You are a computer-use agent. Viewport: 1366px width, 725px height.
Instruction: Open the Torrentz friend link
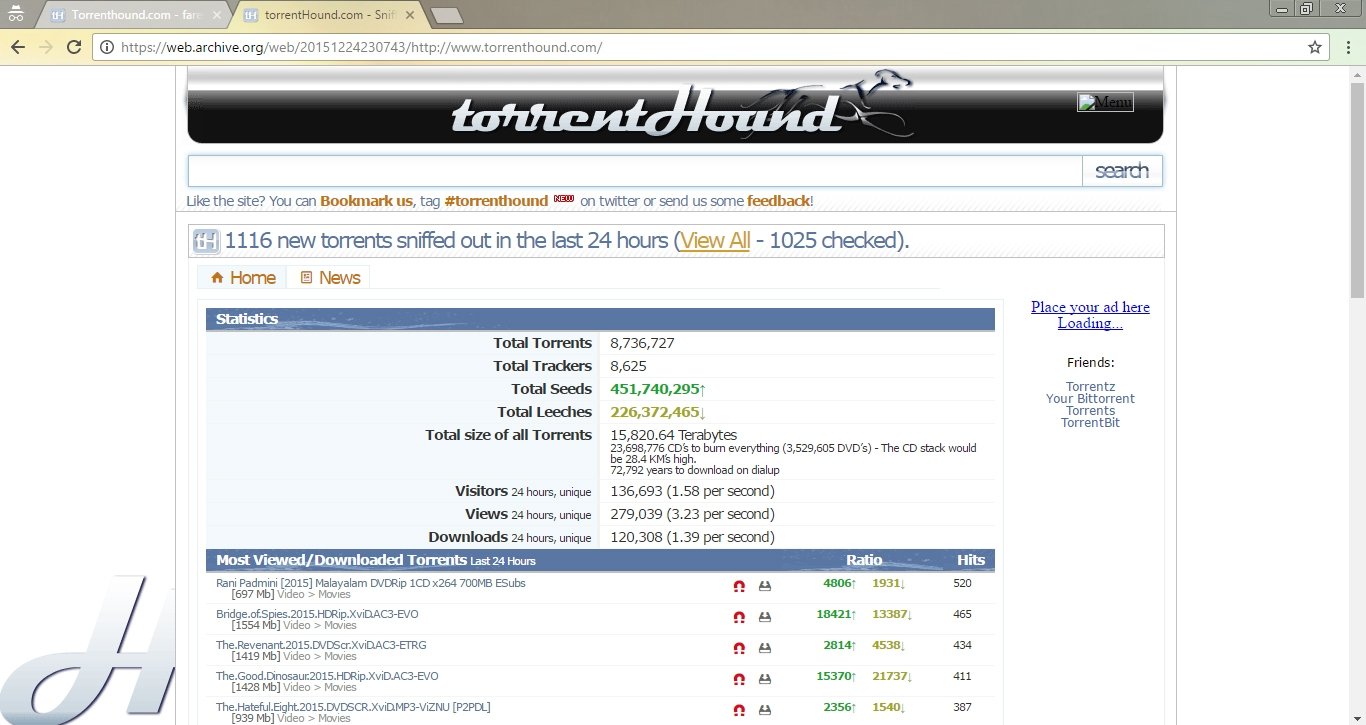(x=1090, y=387)
